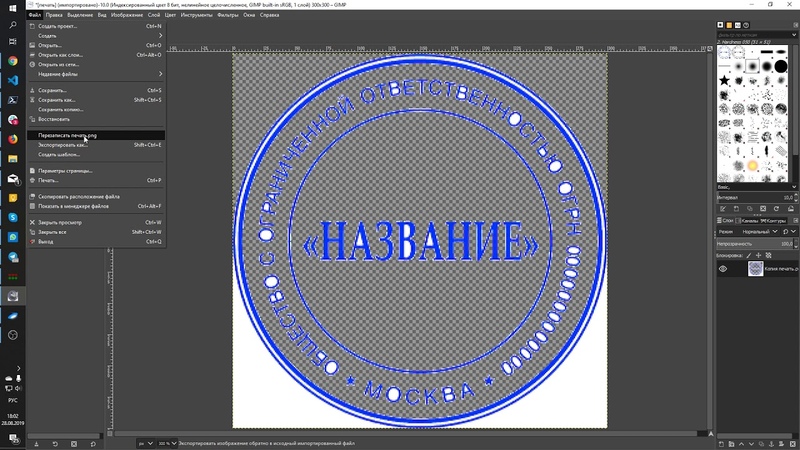Select the star-shaped brush
Viewport: 800px width, 450px height.
pyautogui.click(x=724, y=80)
